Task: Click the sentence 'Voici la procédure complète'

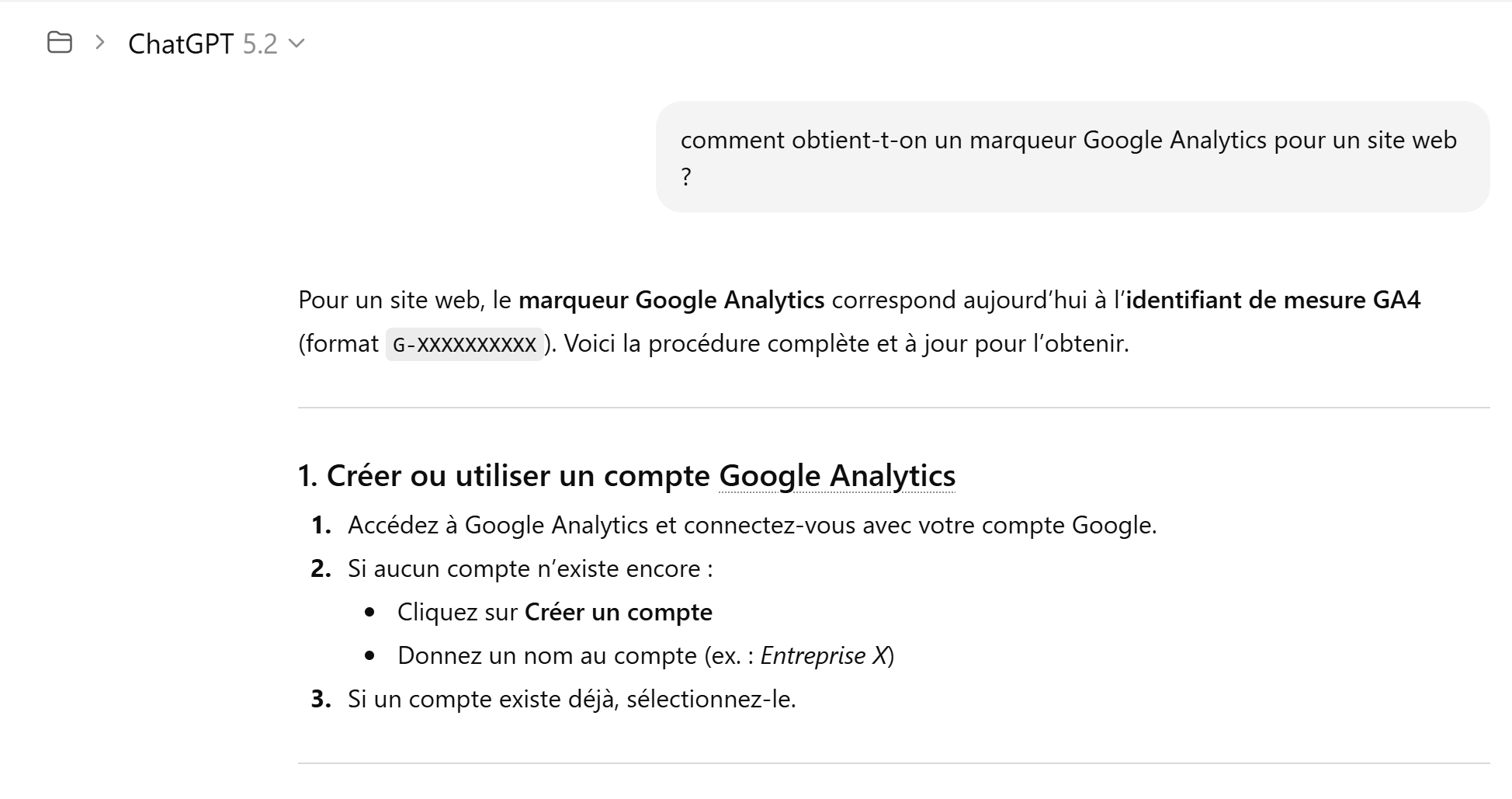Action: 846,344
